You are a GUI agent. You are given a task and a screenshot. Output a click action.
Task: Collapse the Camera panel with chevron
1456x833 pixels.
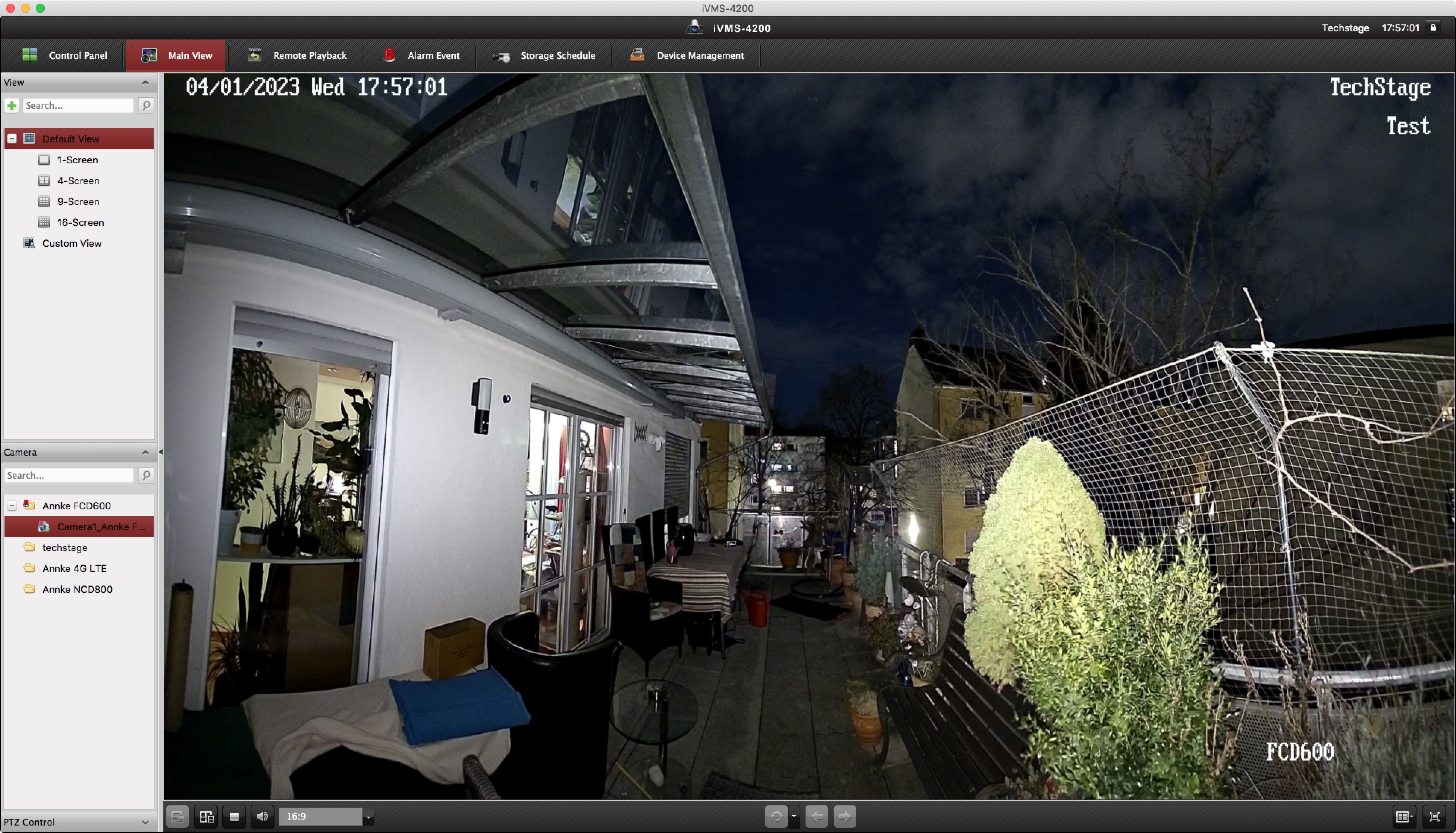tap(145, 453)
